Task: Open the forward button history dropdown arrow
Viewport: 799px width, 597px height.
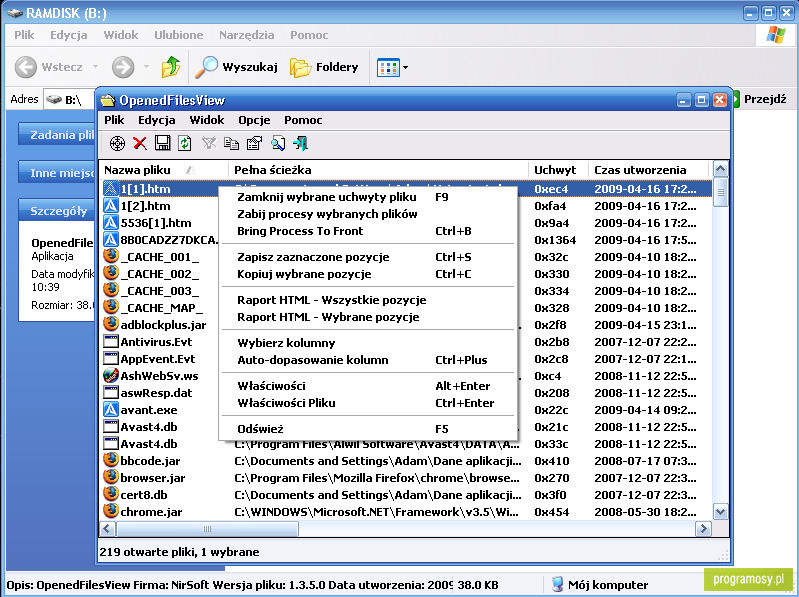Action: click(x=146, y=67)
